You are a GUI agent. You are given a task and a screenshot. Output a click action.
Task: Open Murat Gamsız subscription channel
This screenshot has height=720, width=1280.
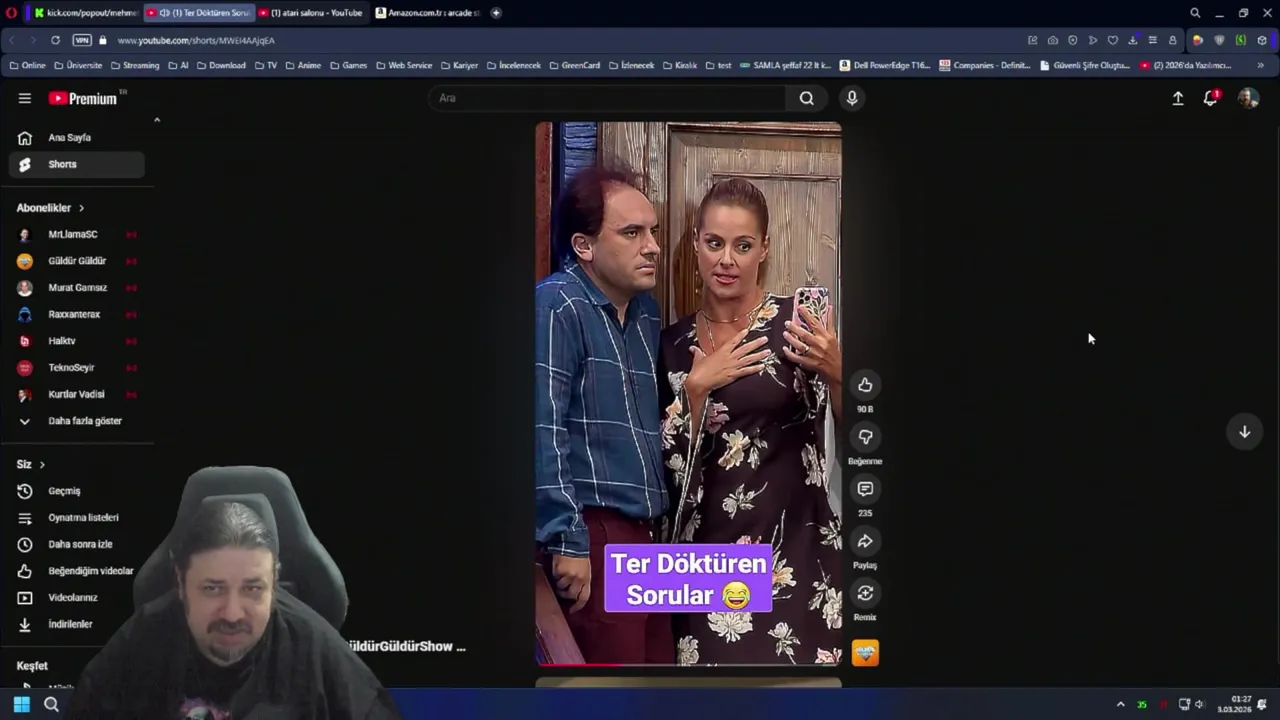[77, 288]
